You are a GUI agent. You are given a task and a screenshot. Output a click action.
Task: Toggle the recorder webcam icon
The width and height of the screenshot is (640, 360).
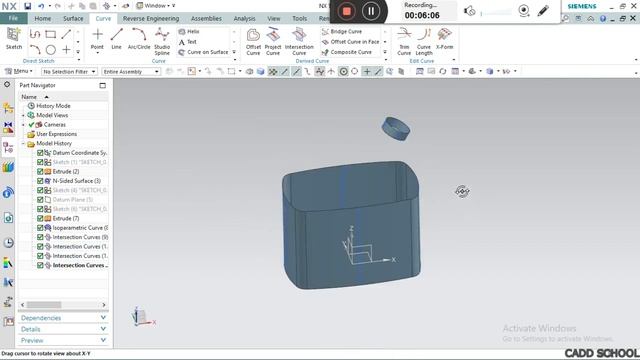coord(524,11)
